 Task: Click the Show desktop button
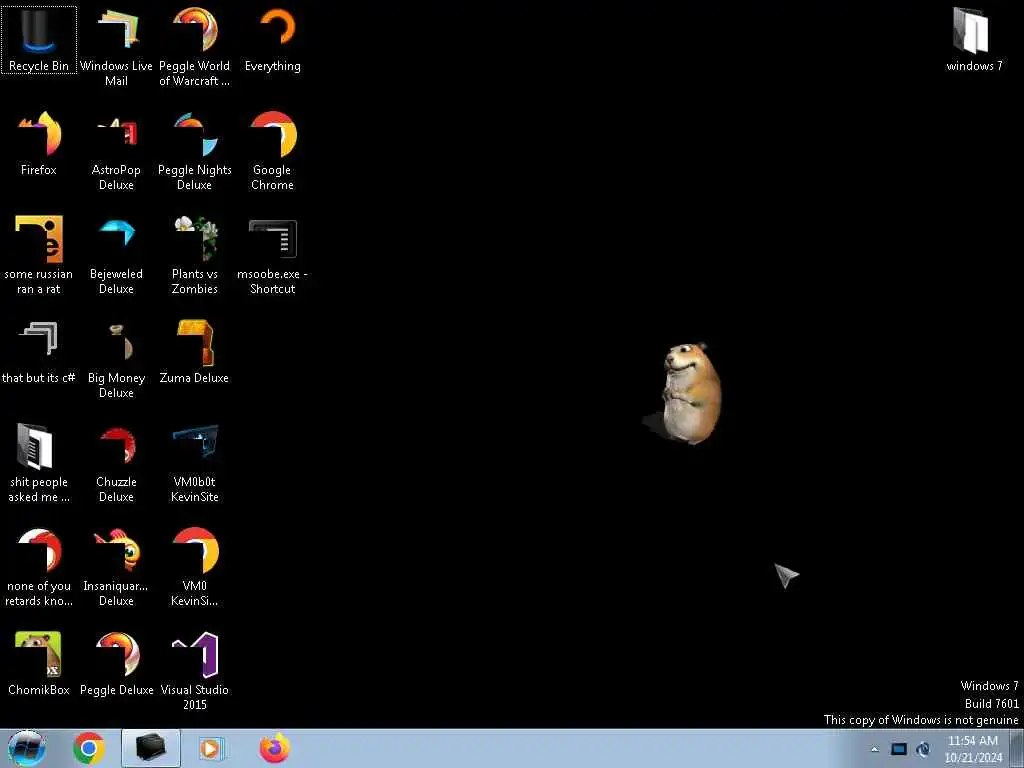coord(1017,748)
